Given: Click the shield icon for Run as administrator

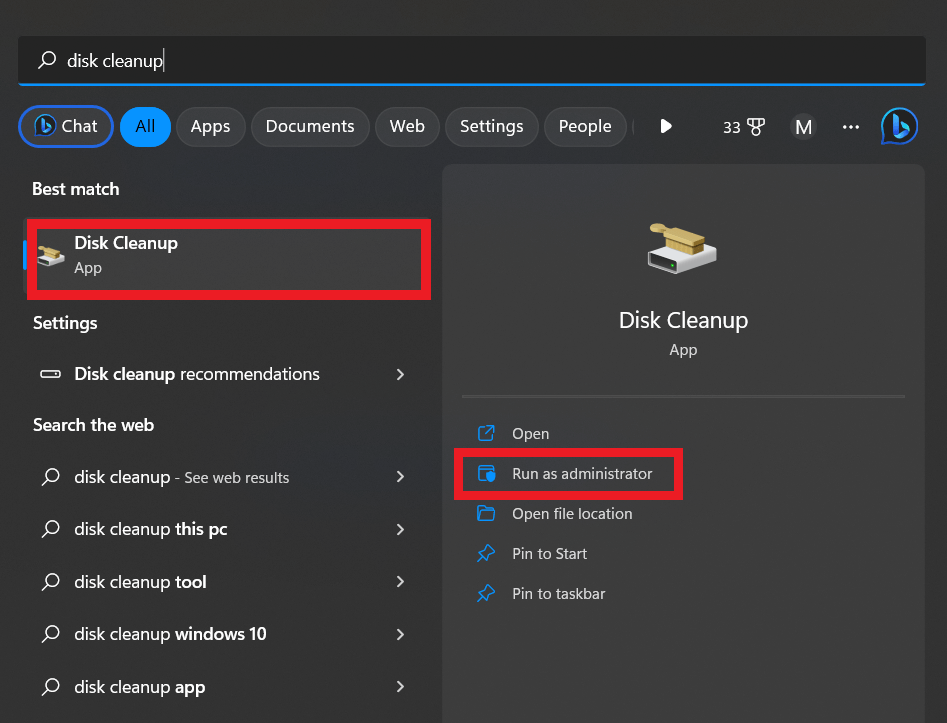Looking at the screenshot, I should [486, 474].
